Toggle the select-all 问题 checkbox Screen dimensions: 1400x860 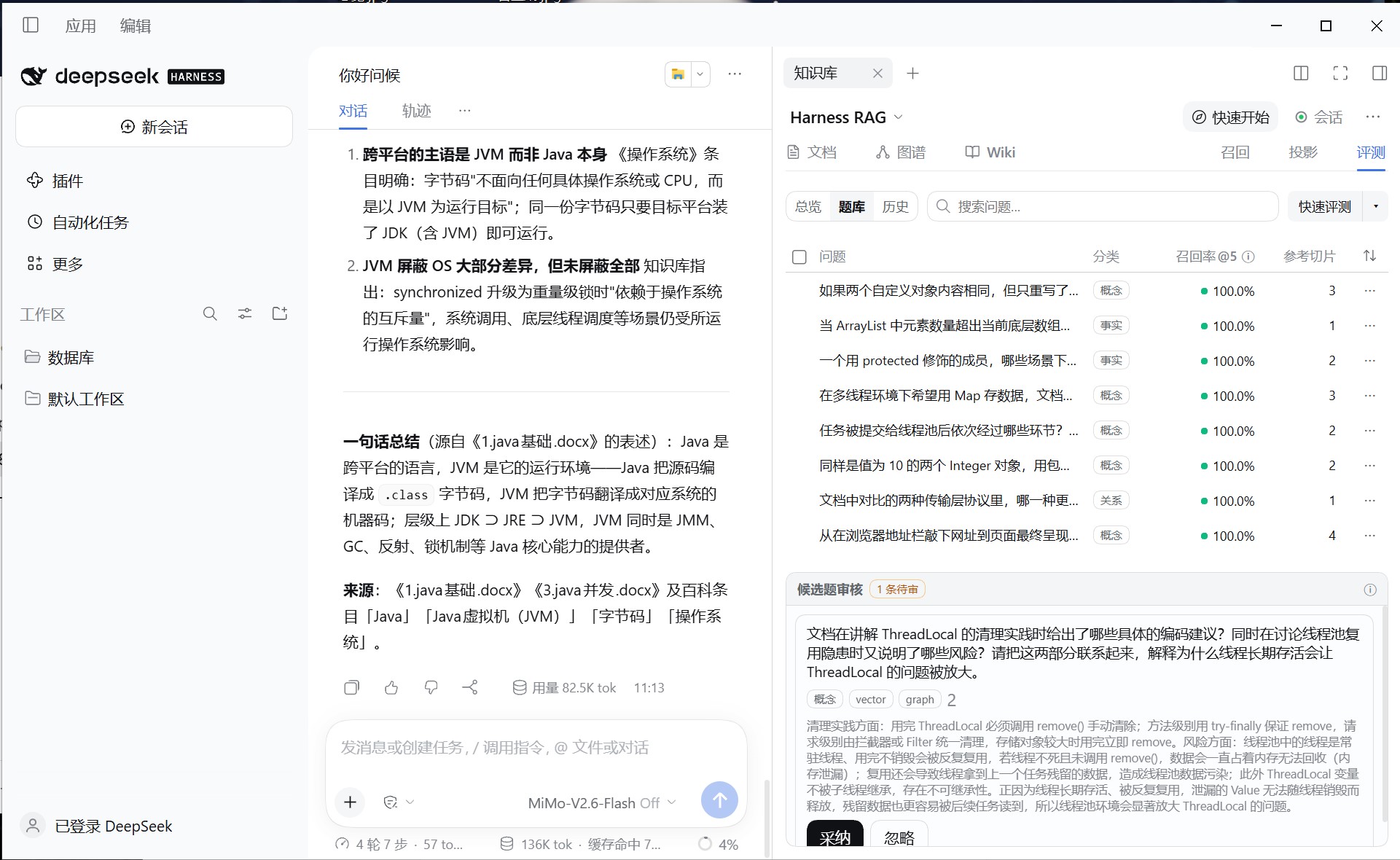[799, 257]
